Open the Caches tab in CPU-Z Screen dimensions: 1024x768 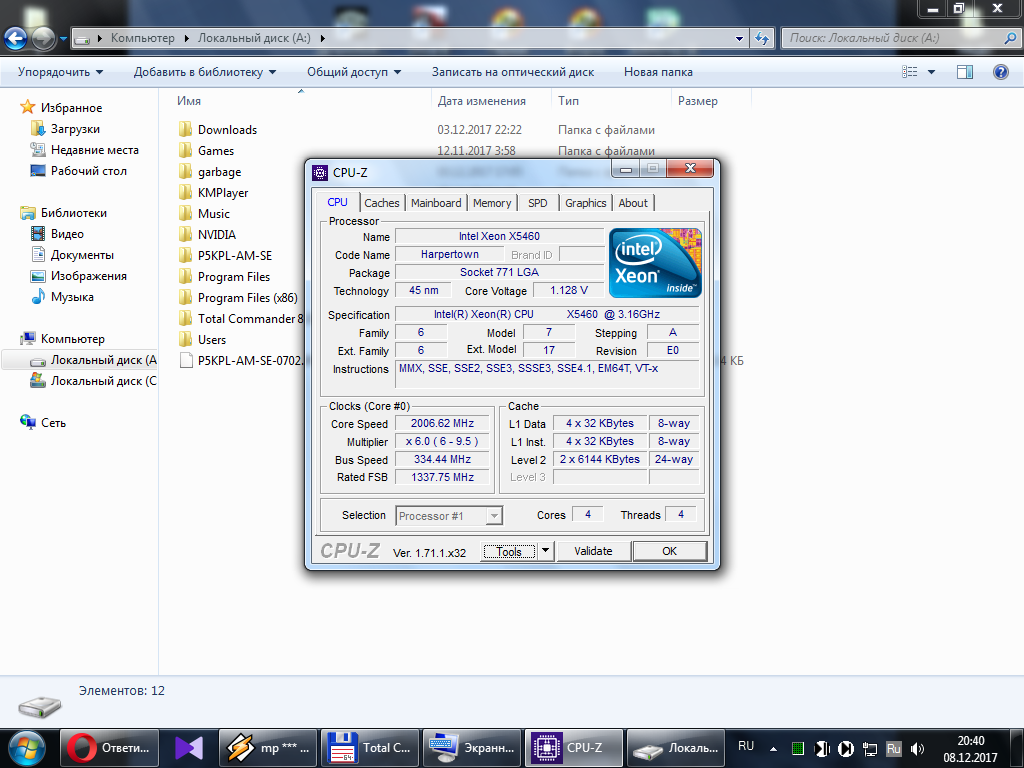tap(382, 203)
